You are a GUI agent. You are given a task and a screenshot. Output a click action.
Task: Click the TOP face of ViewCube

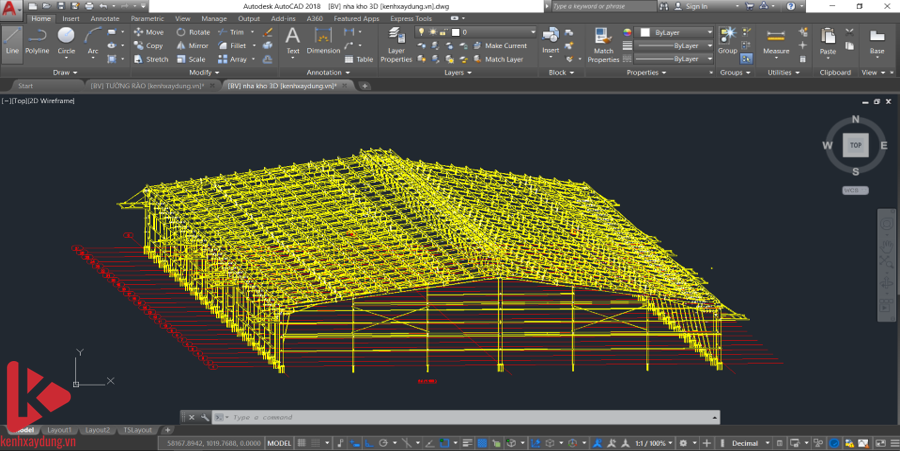(855, 145)
